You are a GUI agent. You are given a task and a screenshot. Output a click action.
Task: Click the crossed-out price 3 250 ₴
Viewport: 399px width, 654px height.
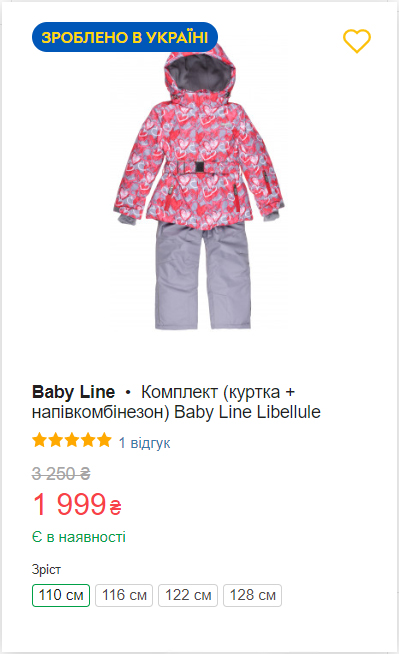coord(61,474)
